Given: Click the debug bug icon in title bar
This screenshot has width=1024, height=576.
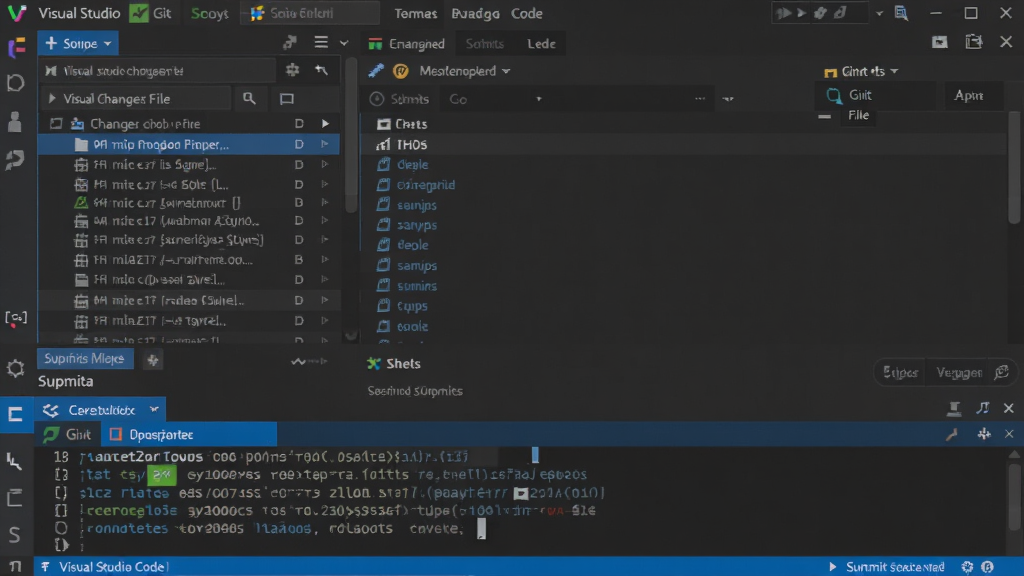Looking at the screenshot, I should [821, 13].
